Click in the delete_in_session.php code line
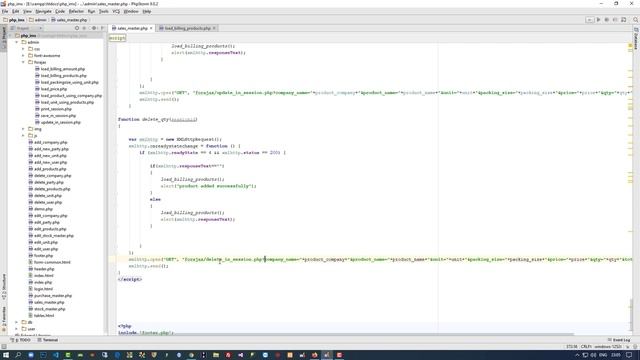This screenshot has width=640, height=360. (x=380, y=259)
